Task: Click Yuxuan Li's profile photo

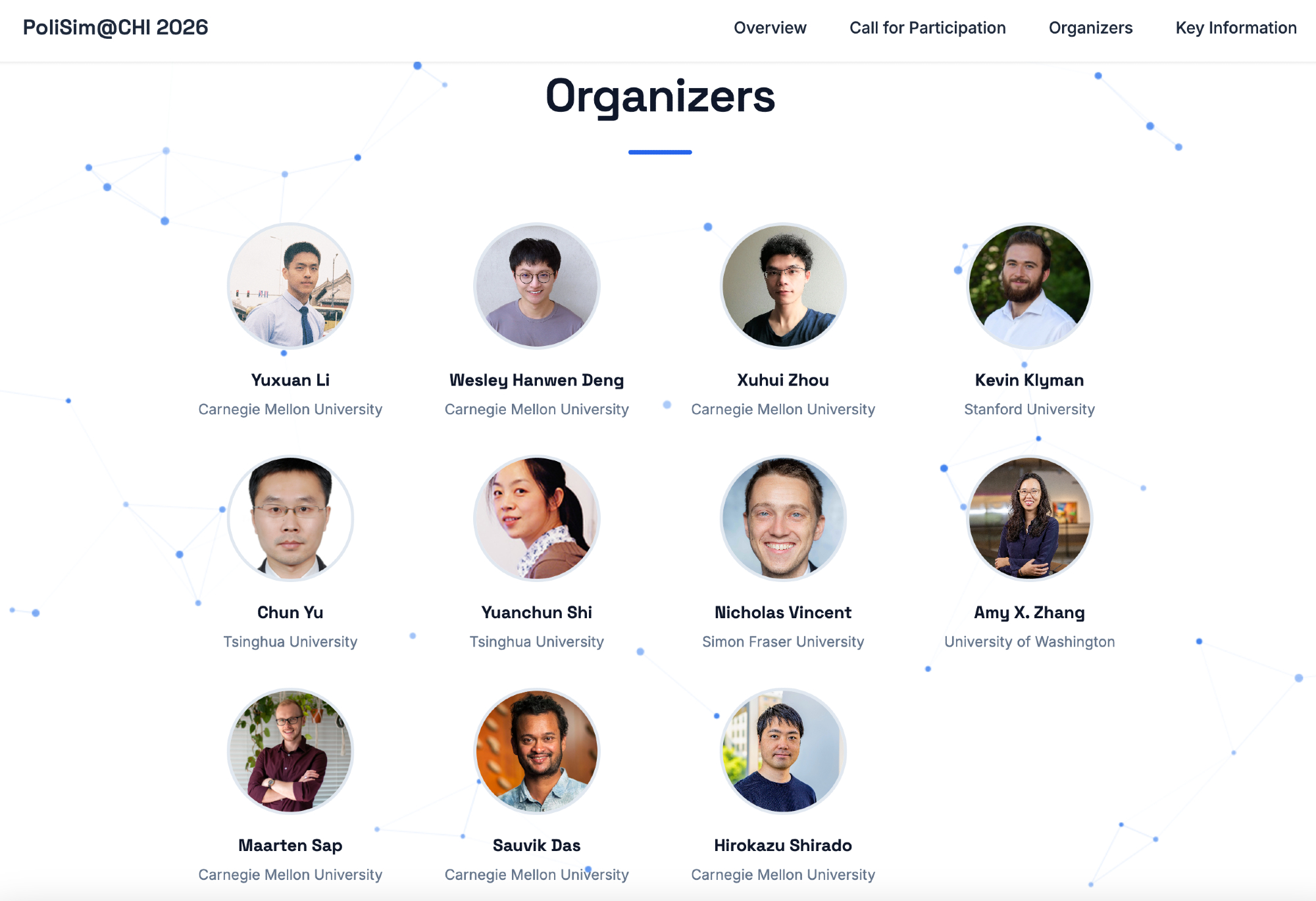Action: [x=290, y=286]
